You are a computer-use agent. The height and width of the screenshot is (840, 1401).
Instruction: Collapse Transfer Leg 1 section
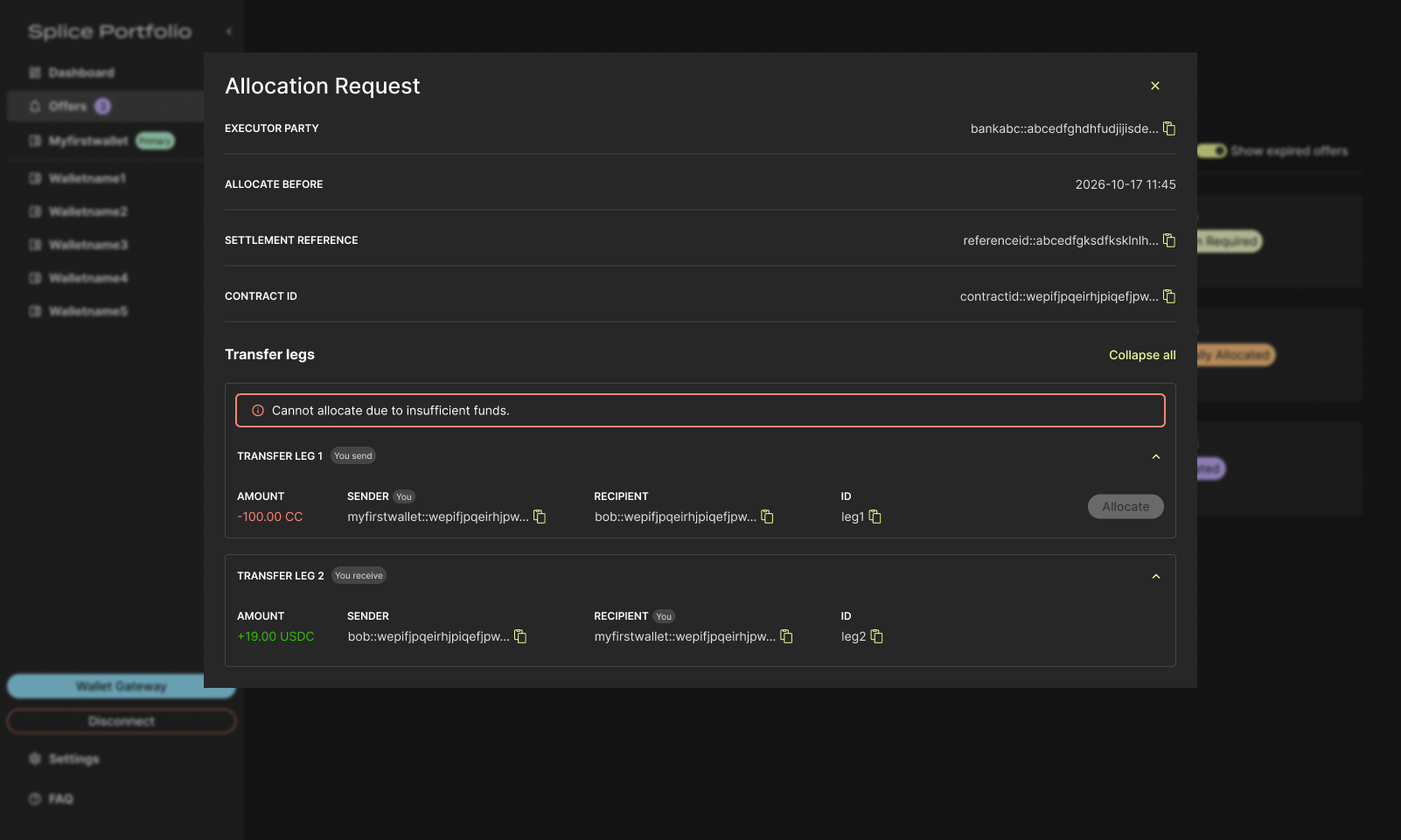[x=1155, y=456]
